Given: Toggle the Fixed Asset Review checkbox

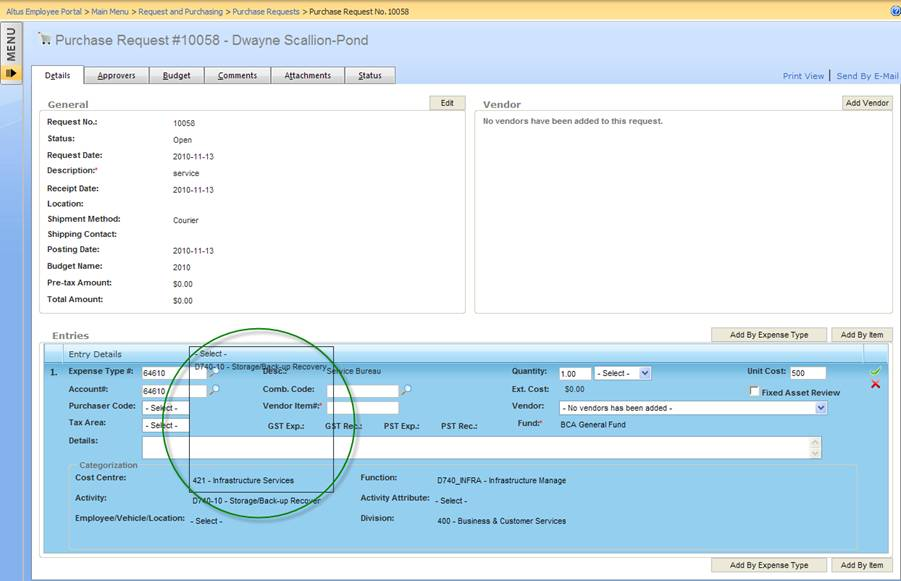Looking at the screenshot, I should (x=754, y=391).
